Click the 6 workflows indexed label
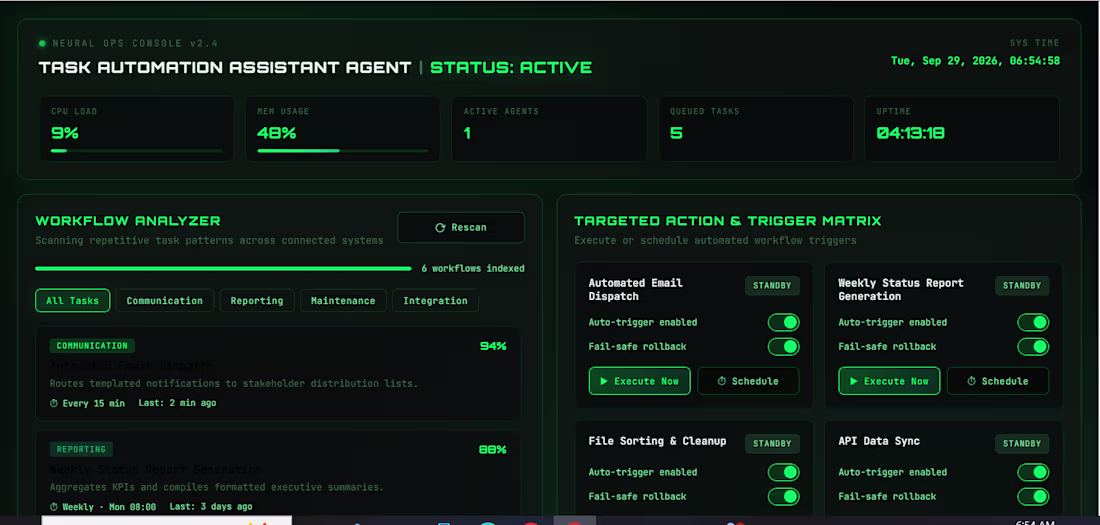1100x525 pixels. [473, 268]
